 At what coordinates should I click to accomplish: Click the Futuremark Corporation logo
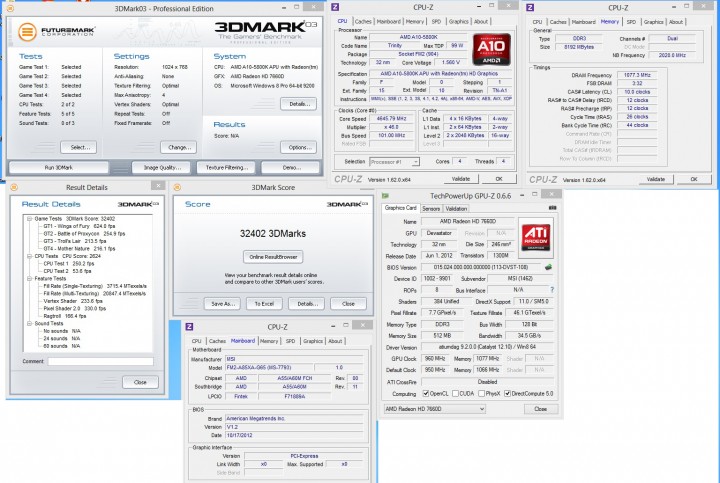pos(56,31)
